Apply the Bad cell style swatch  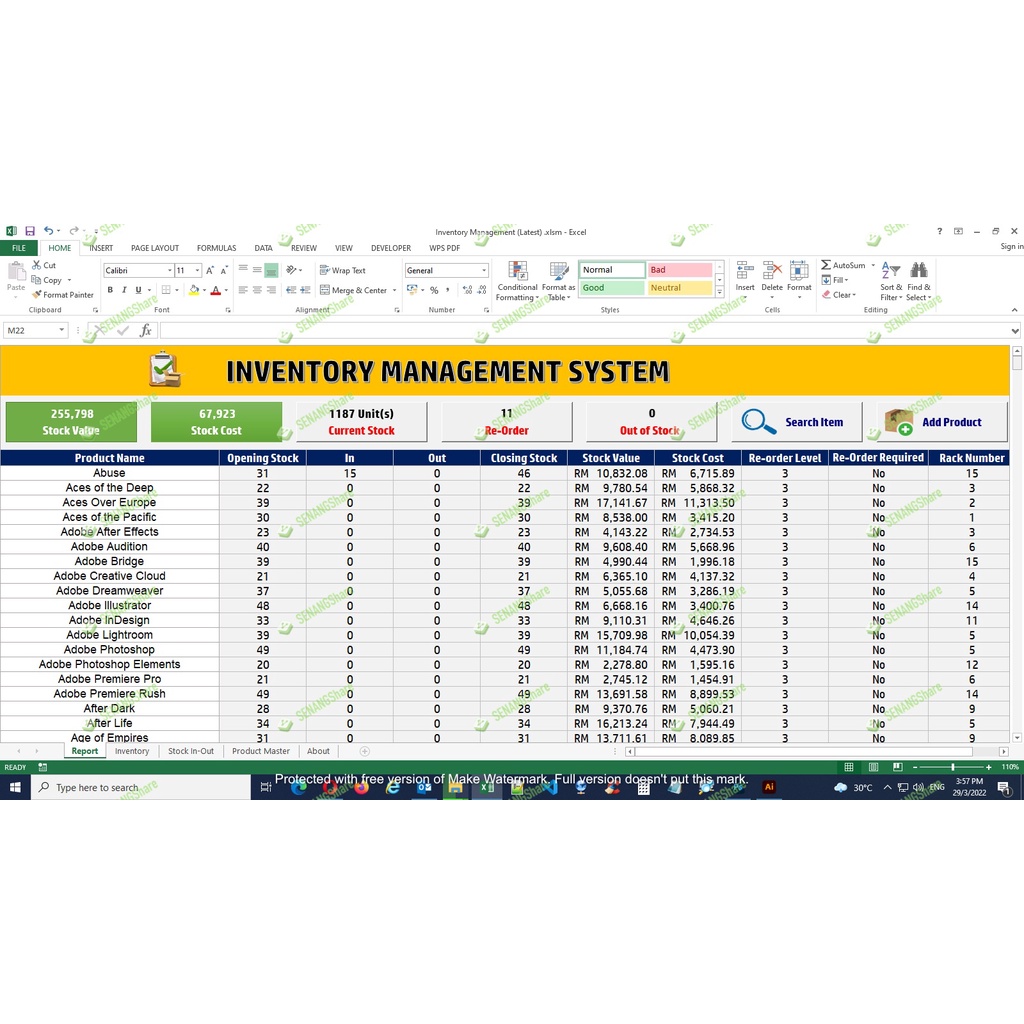tap(680, 270)
